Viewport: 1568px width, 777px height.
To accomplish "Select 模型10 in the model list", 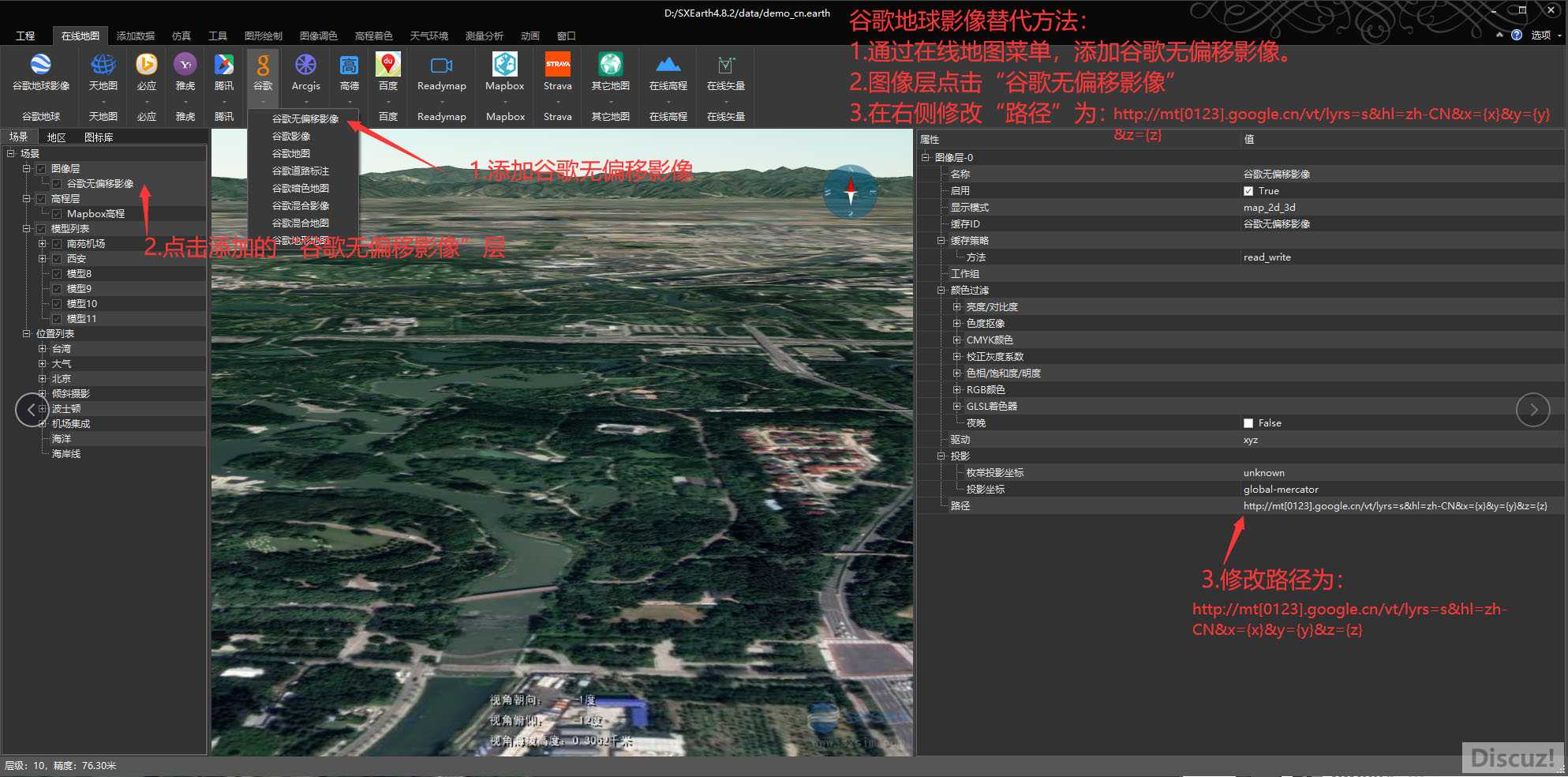I will click(x=82, y=304).
